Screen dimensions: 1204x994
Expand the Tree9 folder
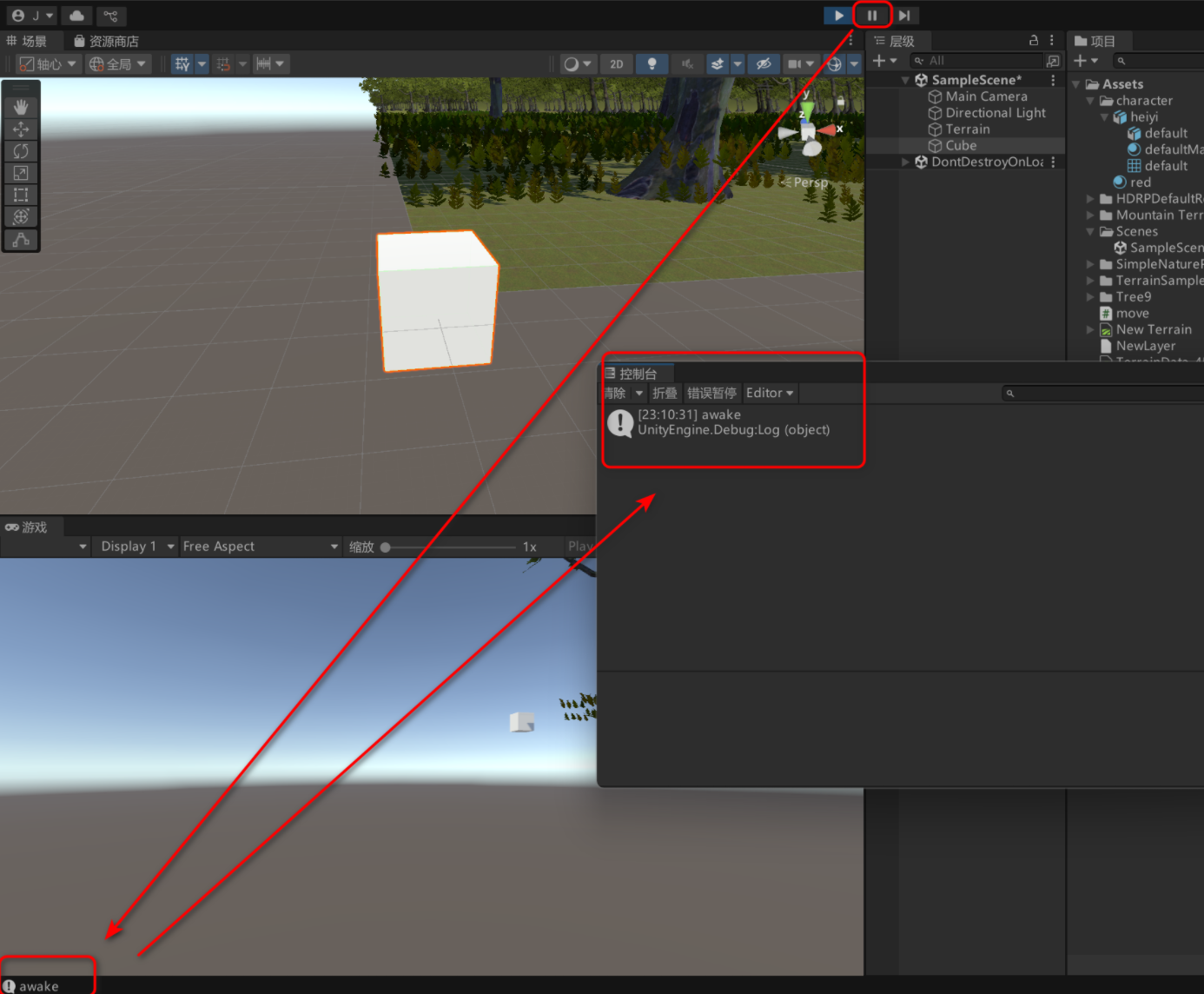click(x=1089, y=297)
